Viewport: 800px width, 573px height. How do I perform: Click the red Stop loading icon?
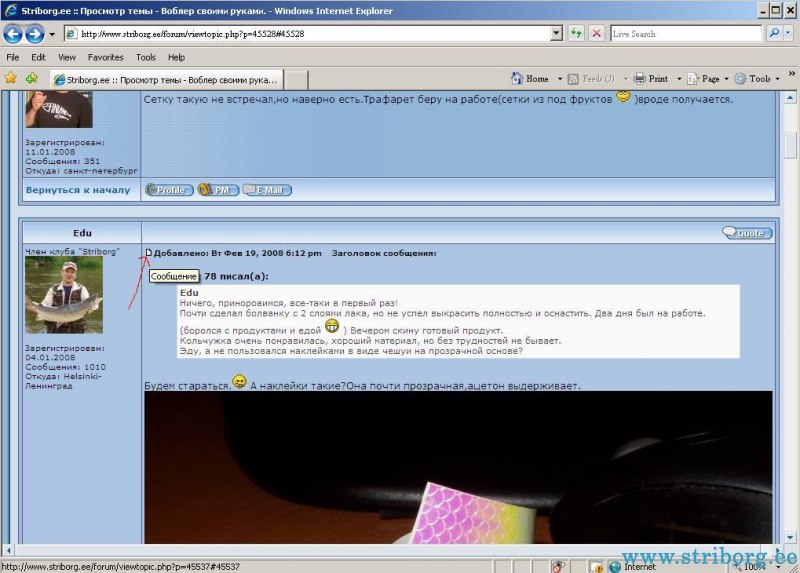[x=596, y=33]
